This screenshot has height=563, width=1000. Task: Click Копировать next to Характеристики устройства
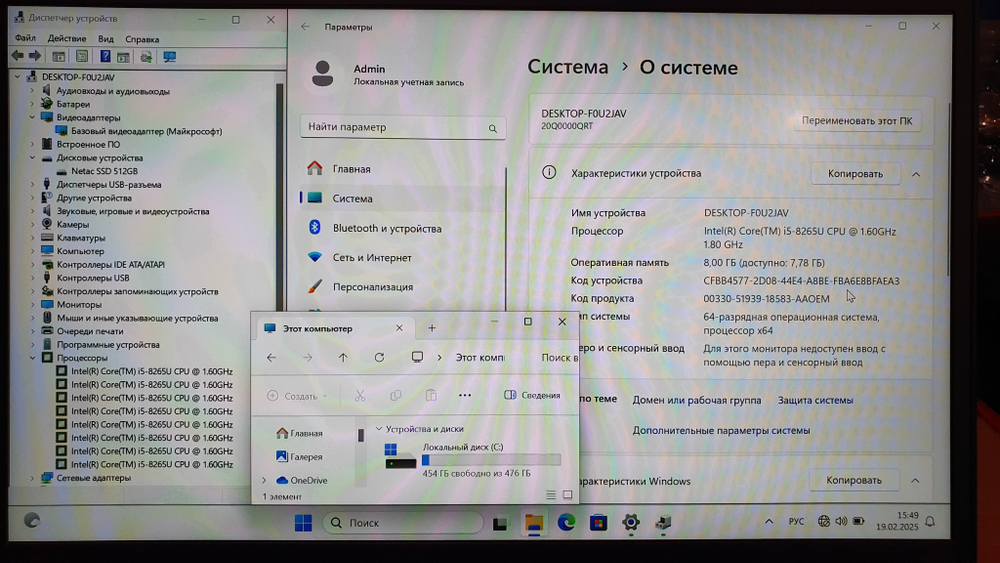855,173
